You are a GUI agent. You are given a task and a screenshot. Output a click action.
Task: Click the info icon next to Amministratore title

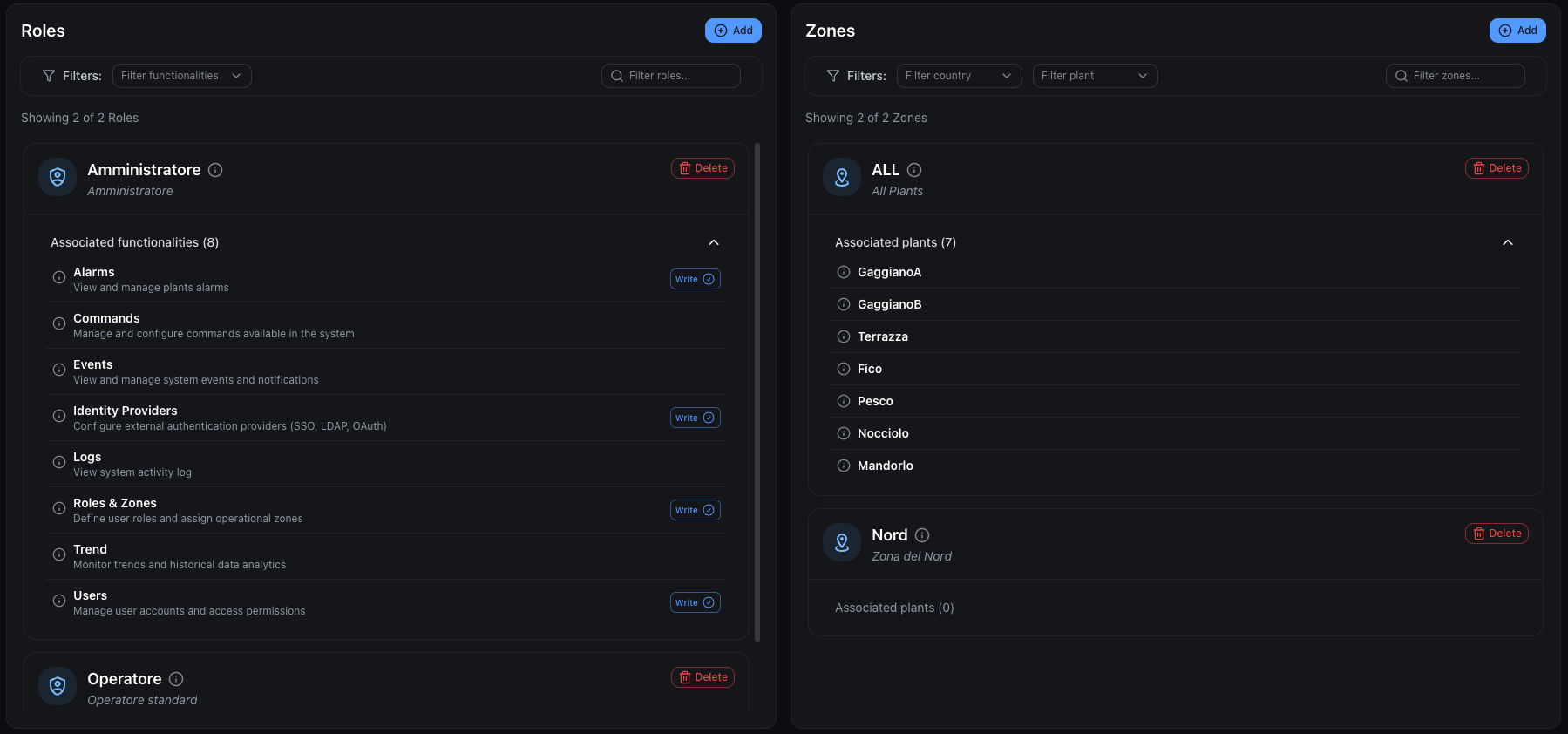point(215,170)
